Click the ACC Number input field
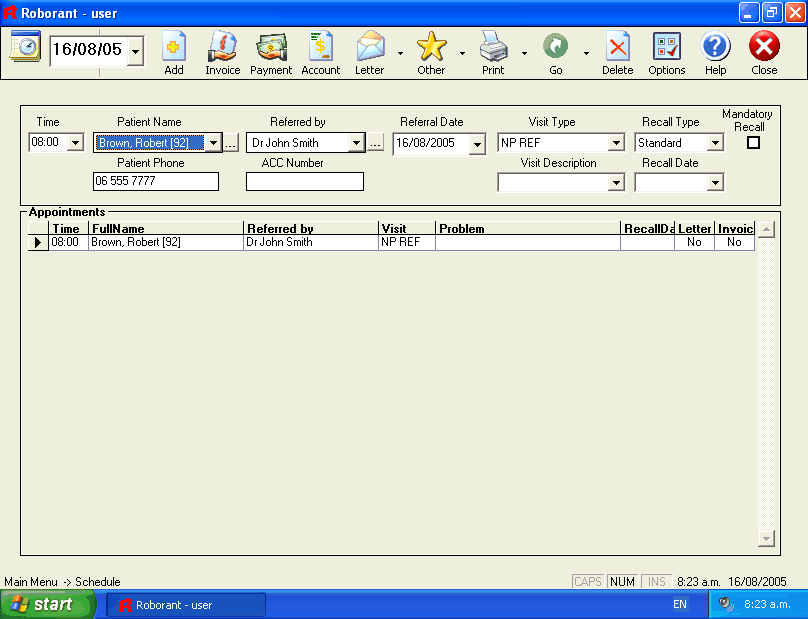 click(x=305, y=181)
